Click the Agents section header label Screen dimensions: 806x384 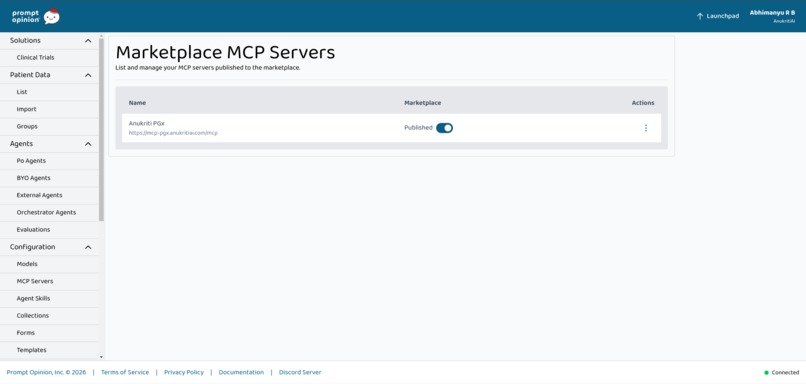coord(21,144)
